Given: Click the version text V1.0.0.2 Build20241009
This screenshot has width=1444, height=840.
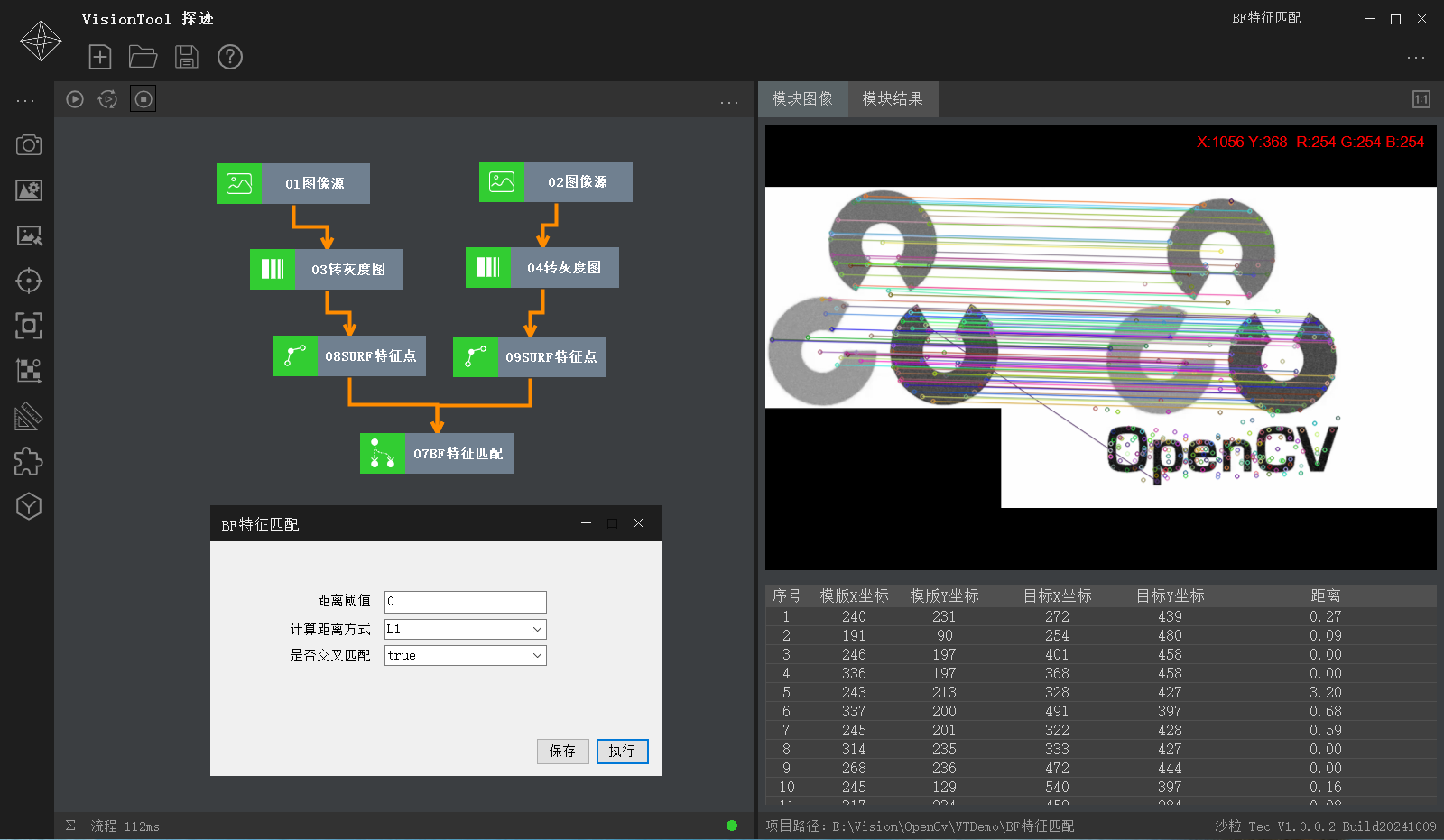Looking at the screenshot, I should coord(1356,826).
